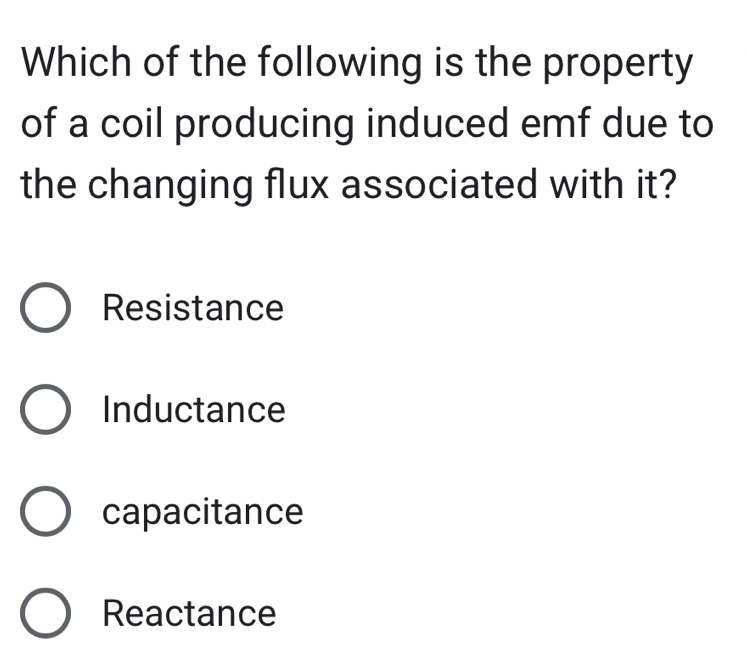Choose the capacitance radio circle
The image size is (747, 652).
pos(45,513)
